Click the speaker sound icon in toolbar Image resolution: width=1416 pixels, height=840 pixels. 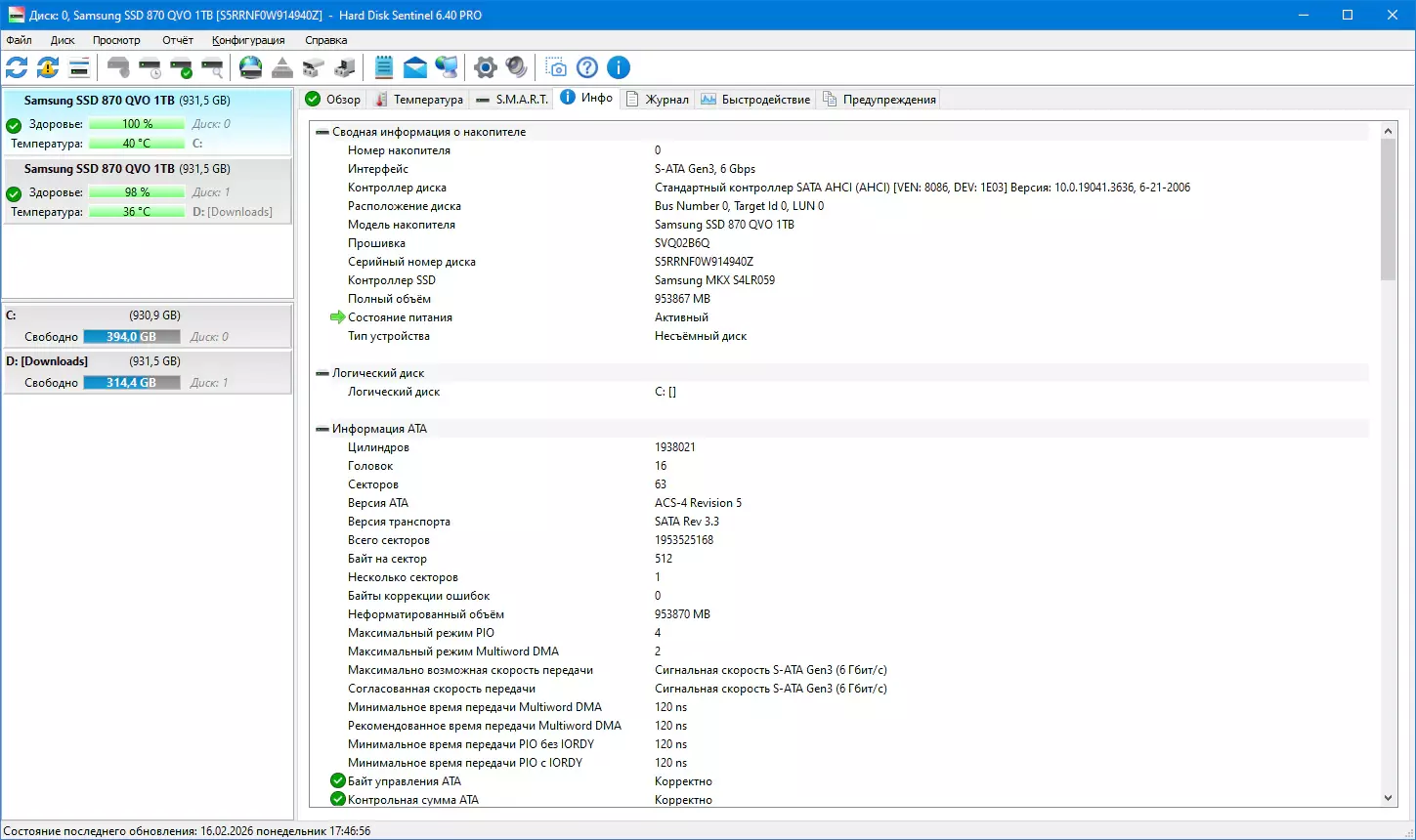517,67
